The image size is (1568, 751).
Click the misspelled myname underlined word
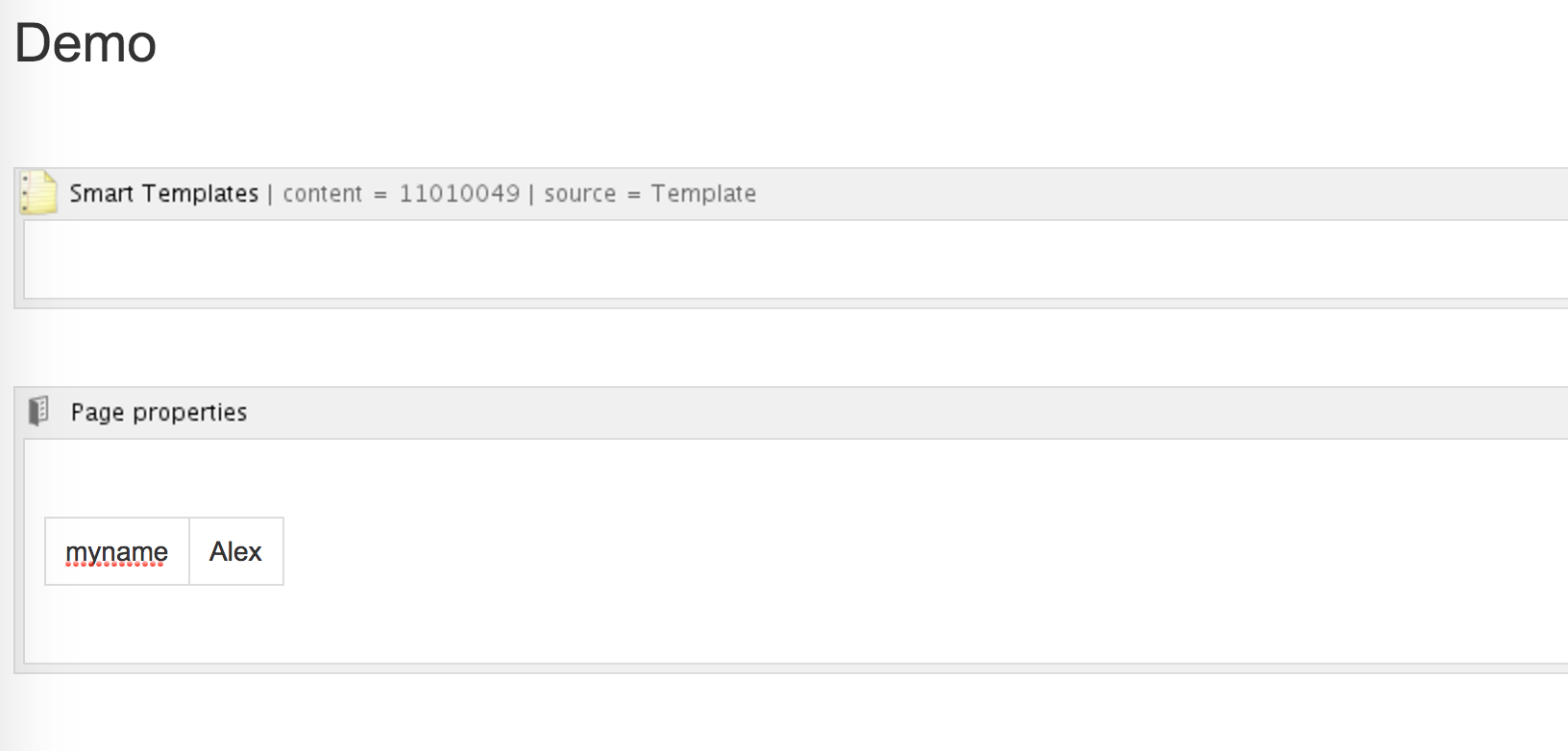116,552
